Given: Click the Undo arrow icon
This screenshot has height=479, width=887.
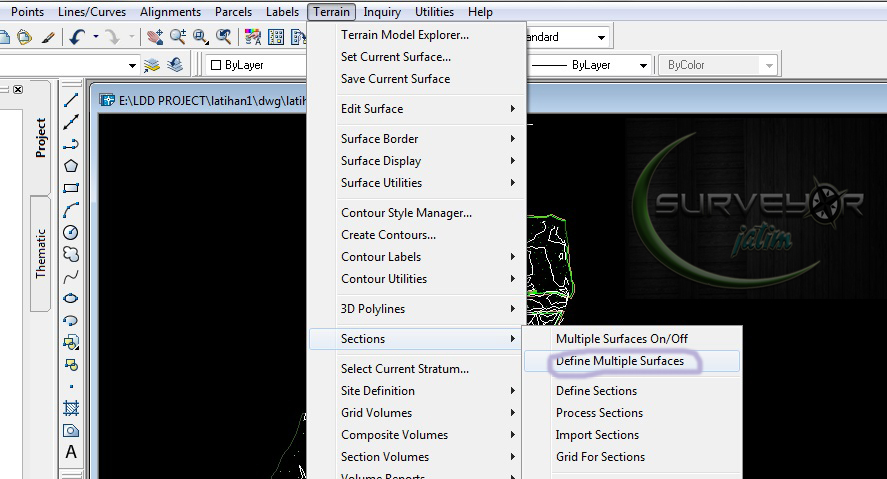Looking at the screenshot, I should pos(77,37).
